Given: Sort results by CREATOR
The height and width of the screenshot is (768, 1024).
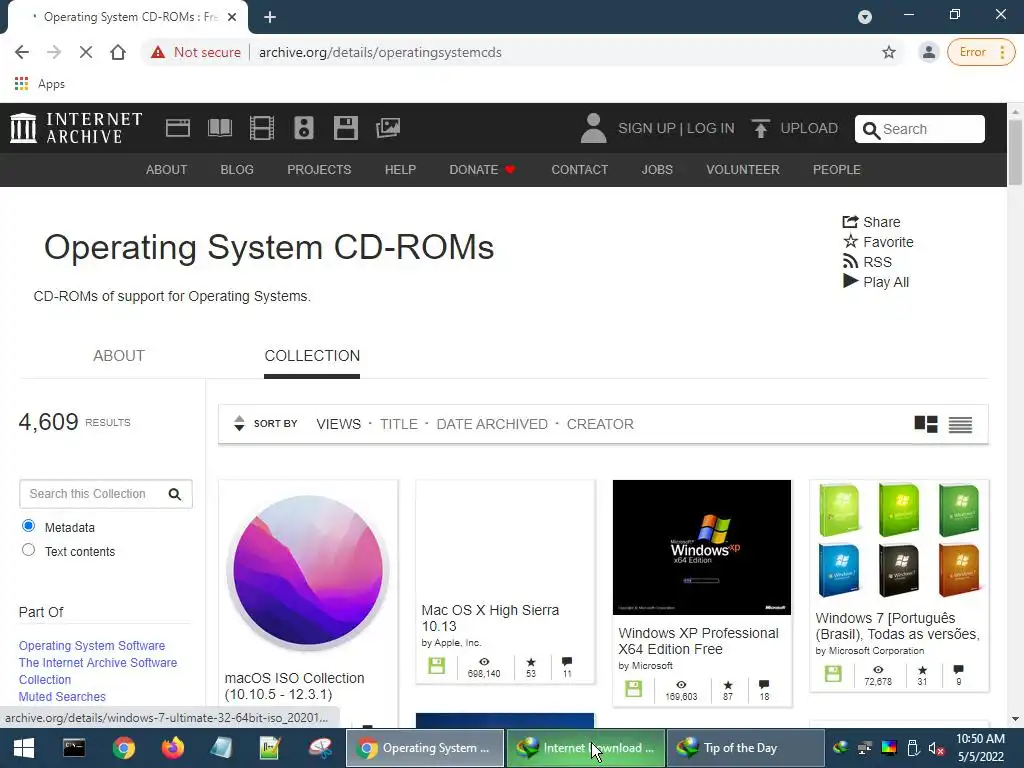Looking at the screenshot, I should click(600, 424).
